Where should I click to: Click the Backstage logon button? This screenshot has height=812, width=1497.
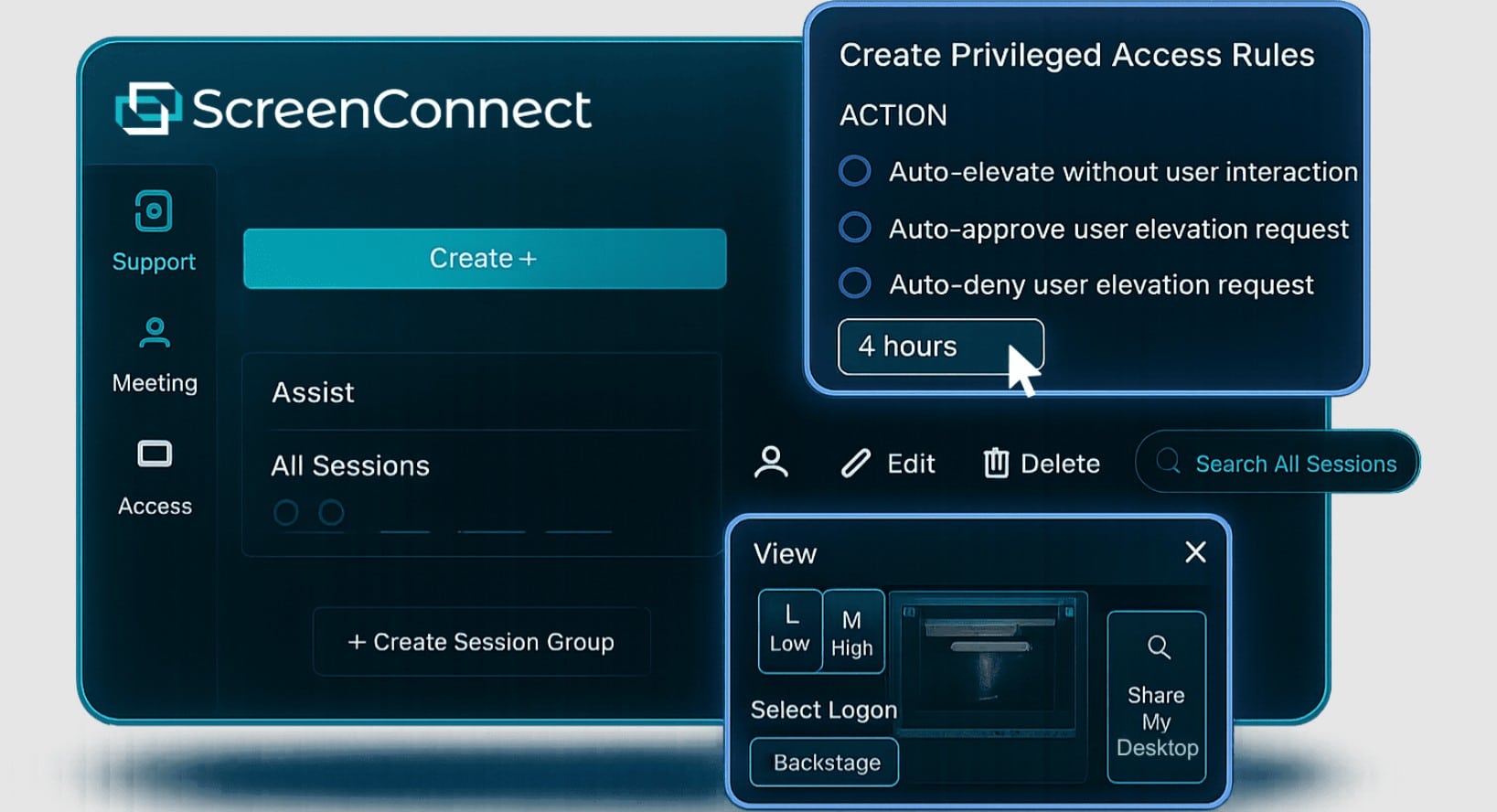click(824, 763)
